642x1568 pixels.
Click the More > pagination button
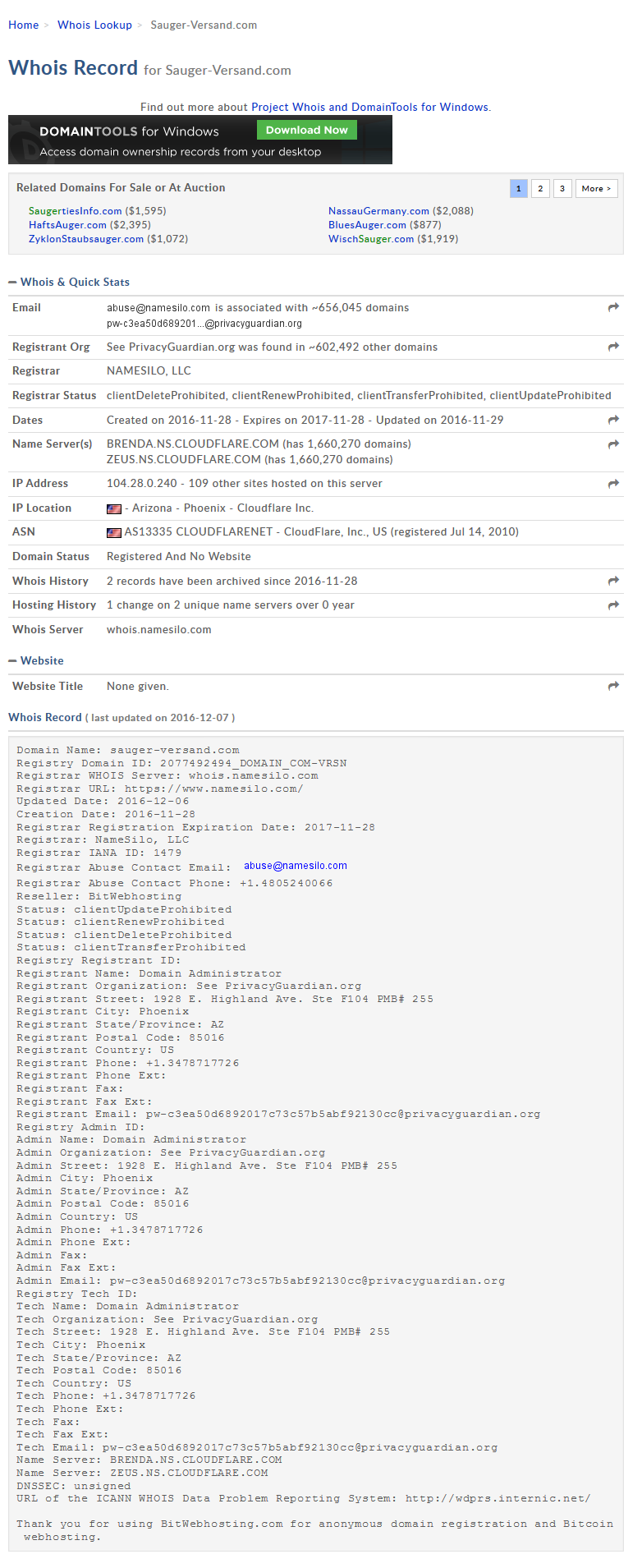click(x=596, y=188)
